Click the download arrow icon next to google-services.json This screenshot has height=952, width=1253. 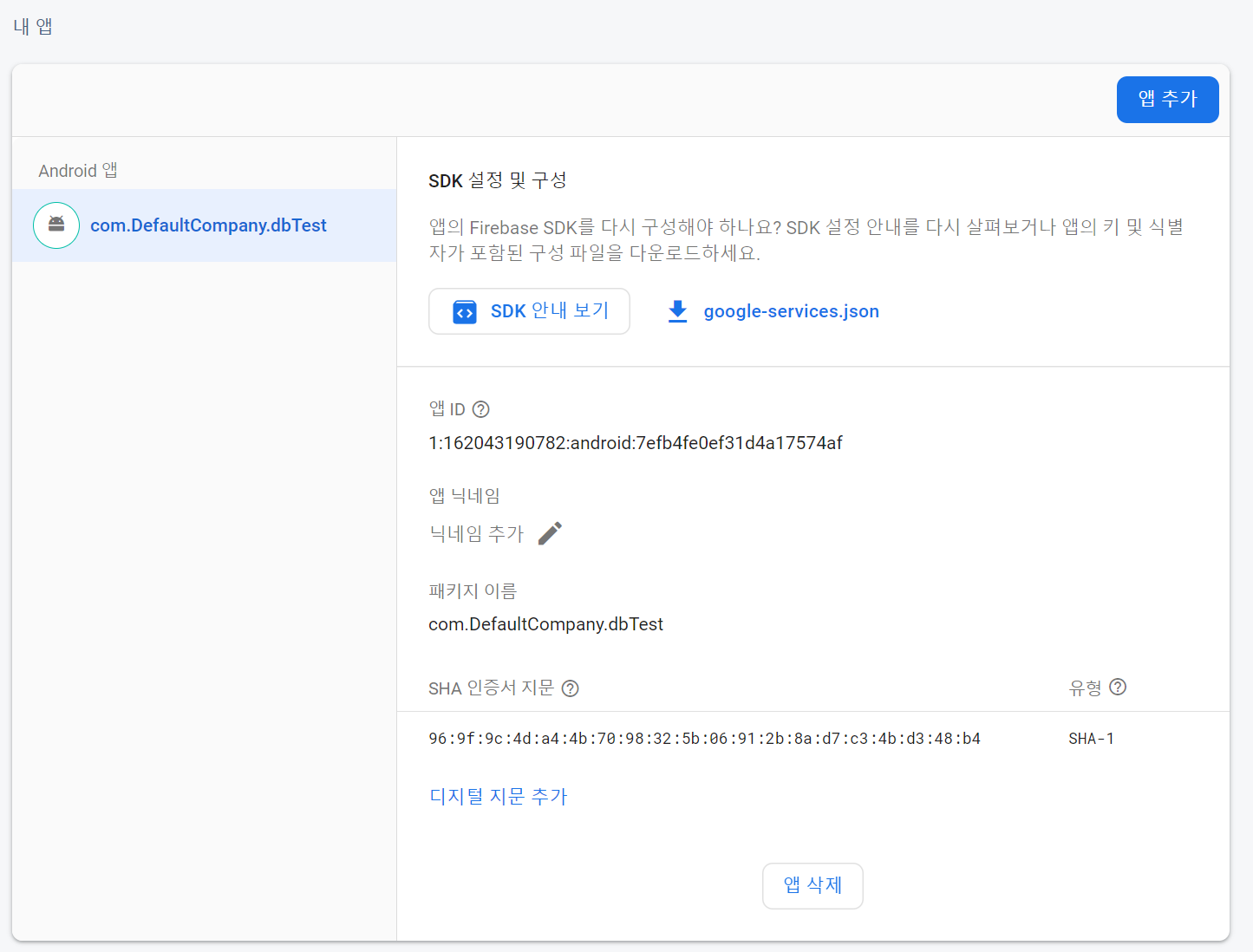[x=678, y=312]
